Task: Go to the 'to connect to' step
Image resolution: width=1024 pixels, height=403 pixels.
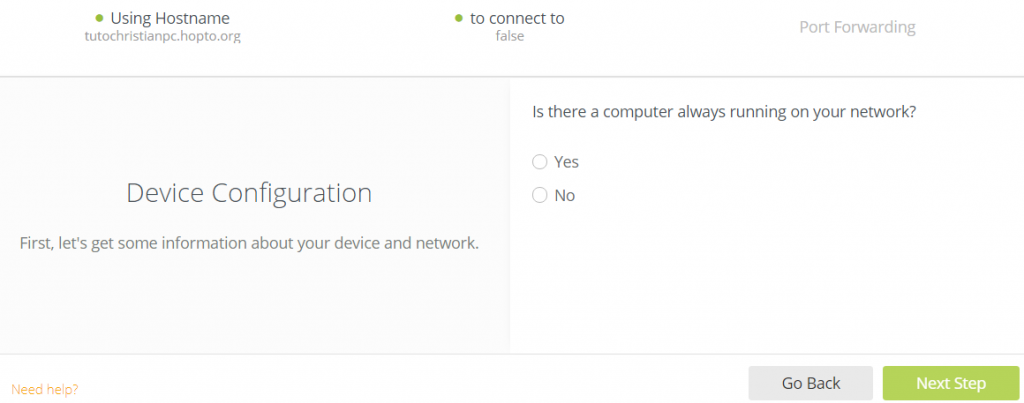Action: tap(517, 18)
